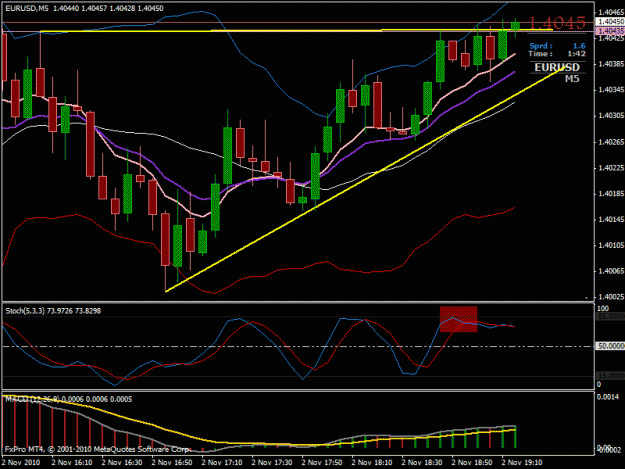Click 1.40145 on the price axis
This screenshot has height=469, width=625.
click(x=611, y=220)
